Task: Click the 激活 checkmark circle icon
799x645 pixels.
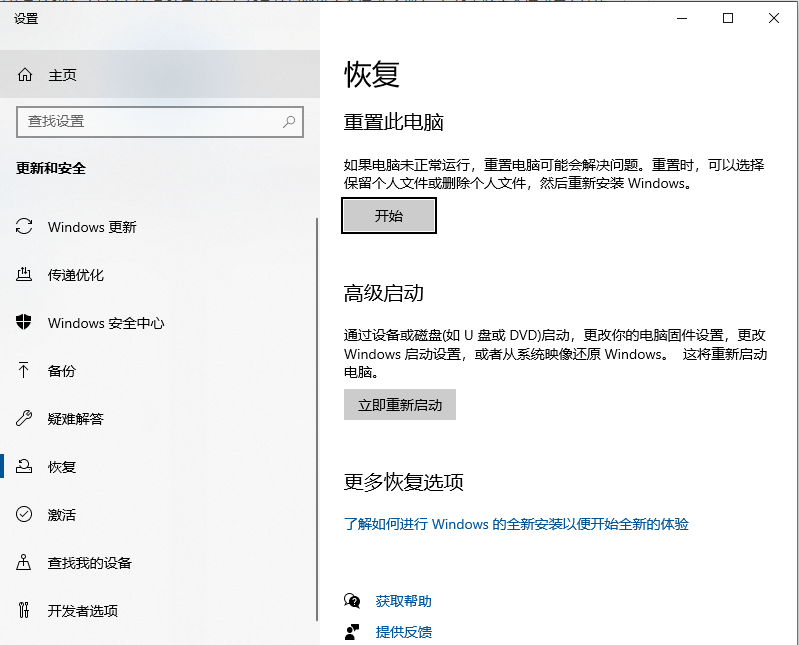Action: click(25, 515)
